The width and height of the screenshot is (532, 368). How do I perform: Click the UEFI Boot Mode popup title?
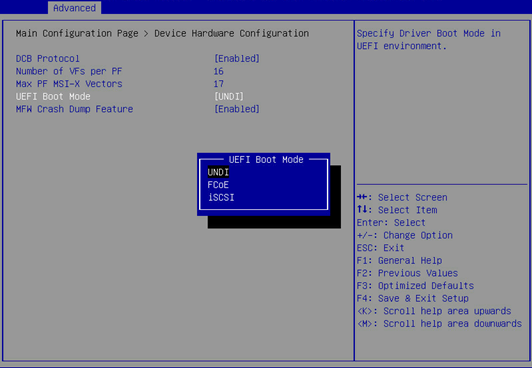click(266, 159)
